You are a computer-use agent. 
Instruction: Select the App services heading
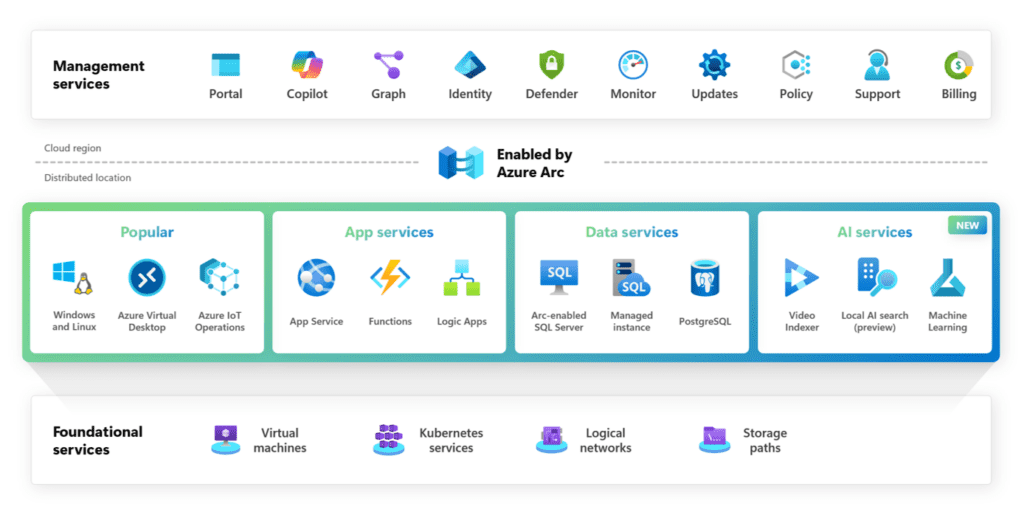[x=389, y=232]
